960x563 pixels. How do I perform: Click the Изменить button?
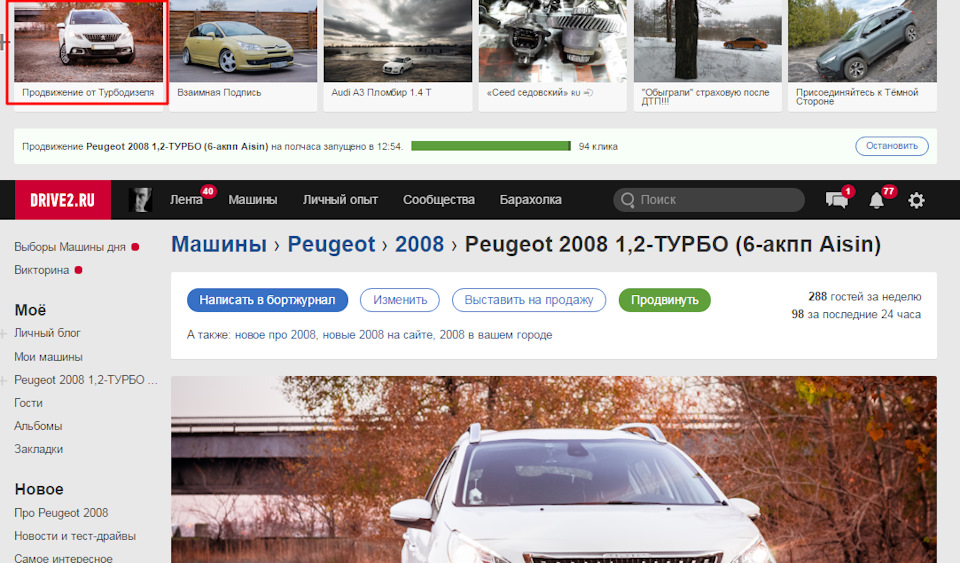(400, 300)
